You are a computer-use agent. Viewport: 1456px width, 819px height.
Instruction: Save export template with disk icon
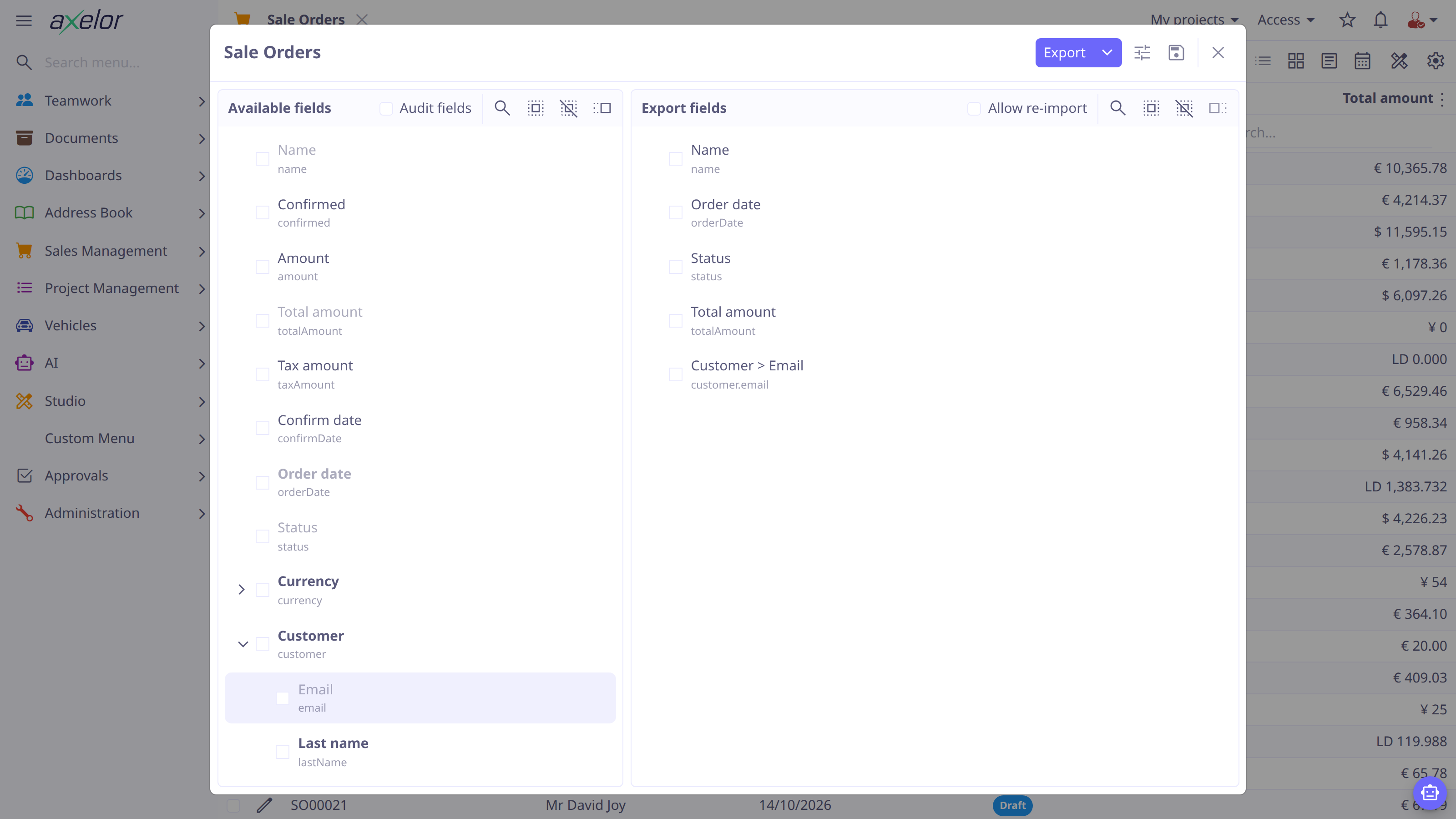click(x=1176, y=53)
